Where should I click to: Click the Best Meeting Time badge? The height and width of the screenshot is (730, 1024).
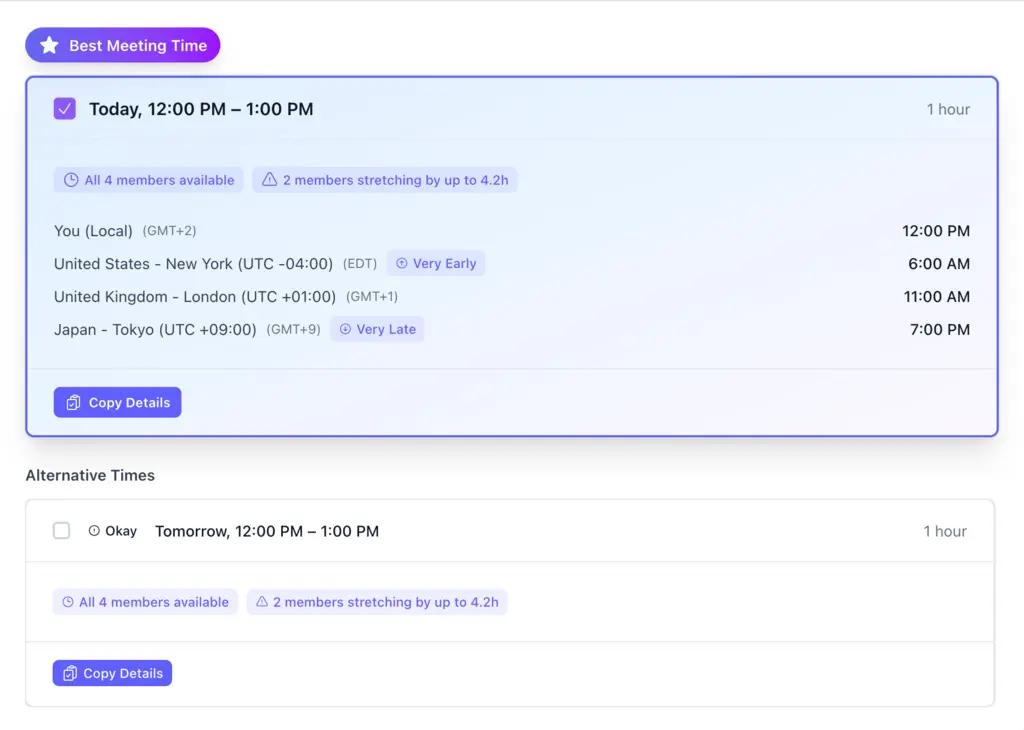pyautogui.click(x=123, y=46)
